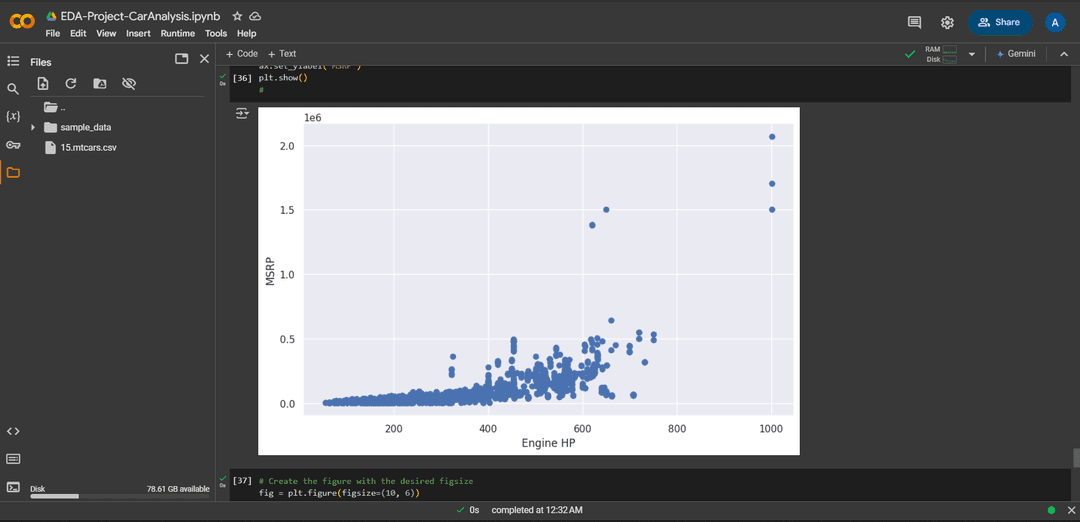Go to parent folder '..'
1080x522 pixels.
tap(54, 107)
